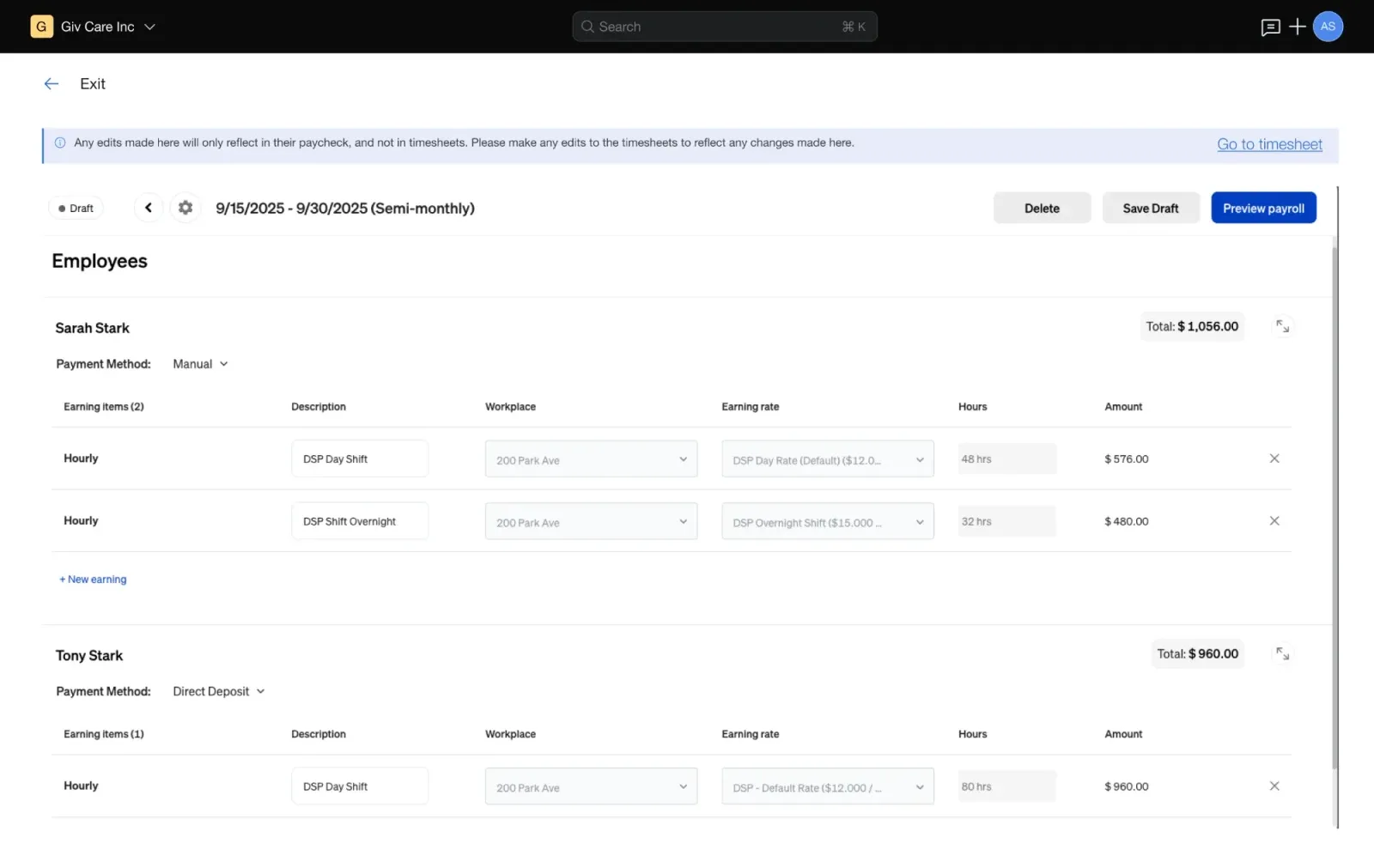Click the pay period 9/15/2025 - 9/30/2025 text

[x=345, y=209]
